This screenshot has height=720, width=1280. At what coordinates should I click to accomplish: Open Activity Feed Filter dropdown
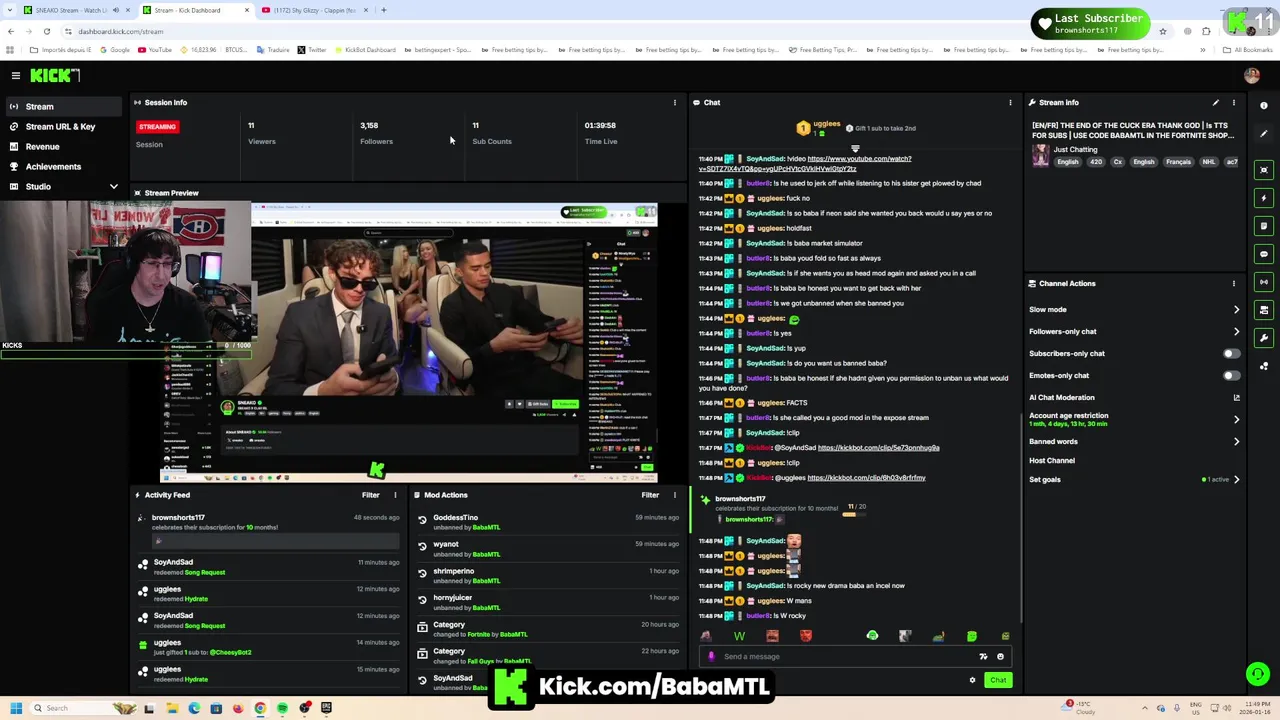click(x=370, y=495)
